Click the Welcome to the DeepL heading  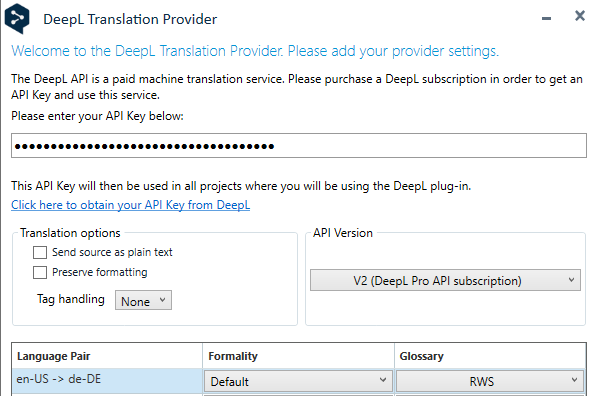pyautogui.click(x=255, y=51)
